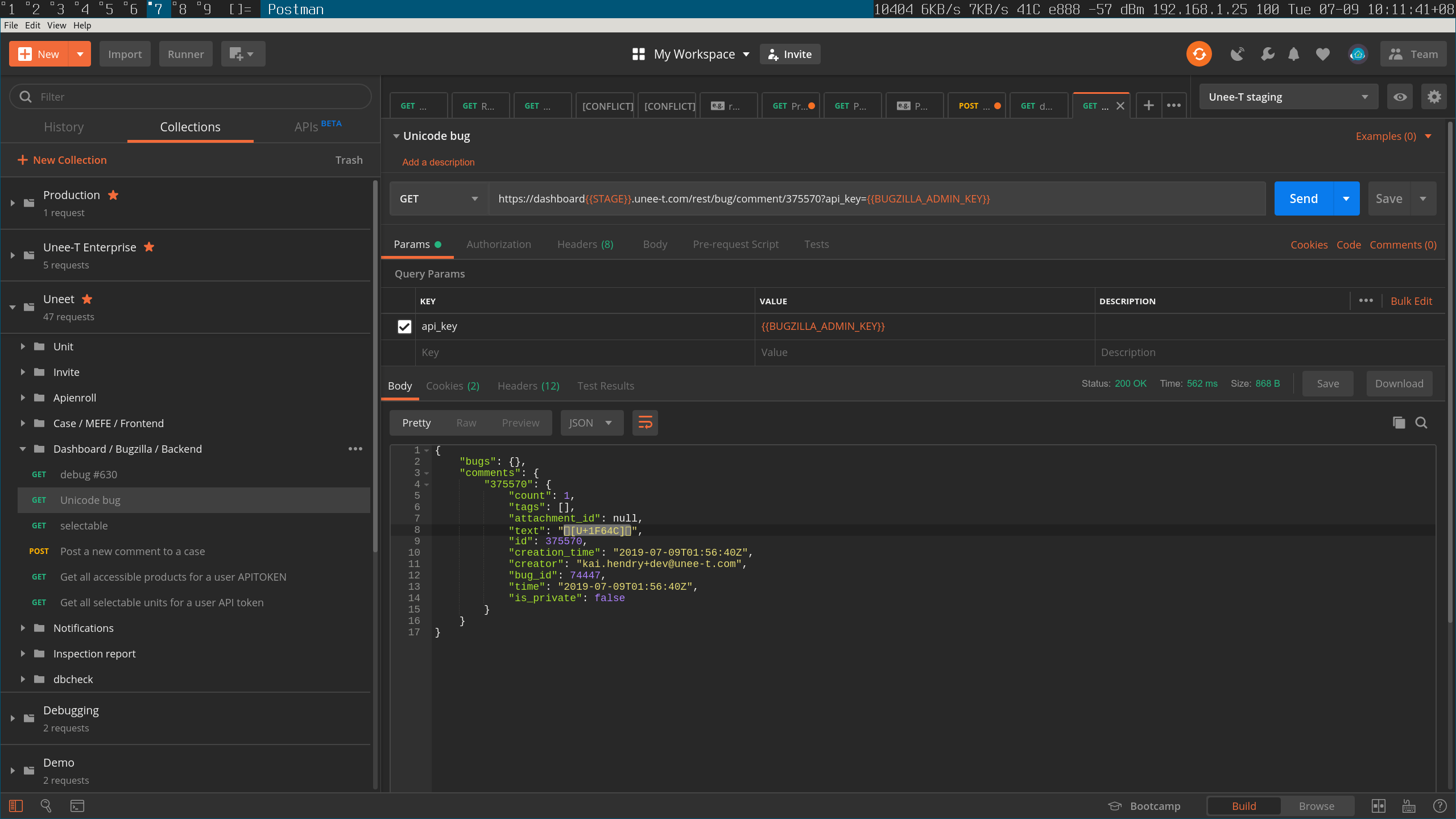
Task: Open the capture requests satellite icon
Action: pyautogui.click(x=1237, y=54)
